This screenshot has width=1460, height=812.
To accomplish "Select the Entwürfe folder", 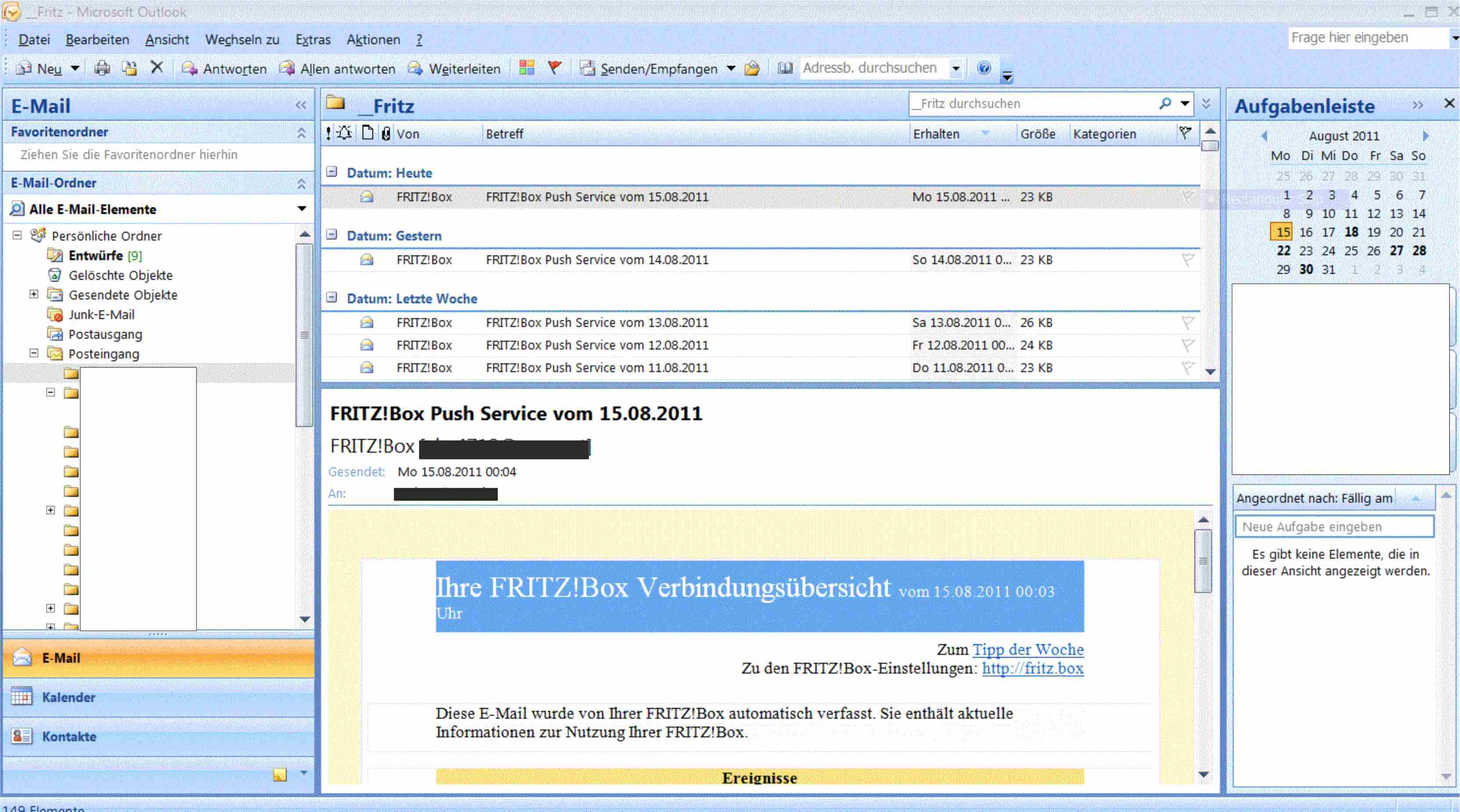I will [95, 256].
